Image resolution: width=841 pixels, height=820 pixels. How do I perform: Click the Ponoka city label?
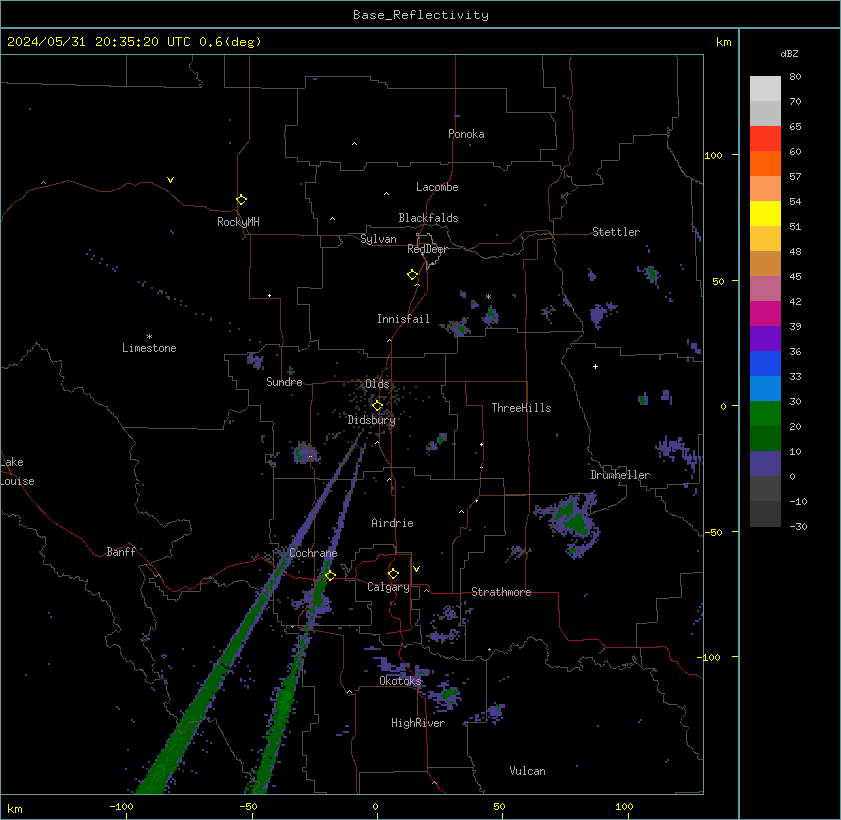(x=466, y=134)
